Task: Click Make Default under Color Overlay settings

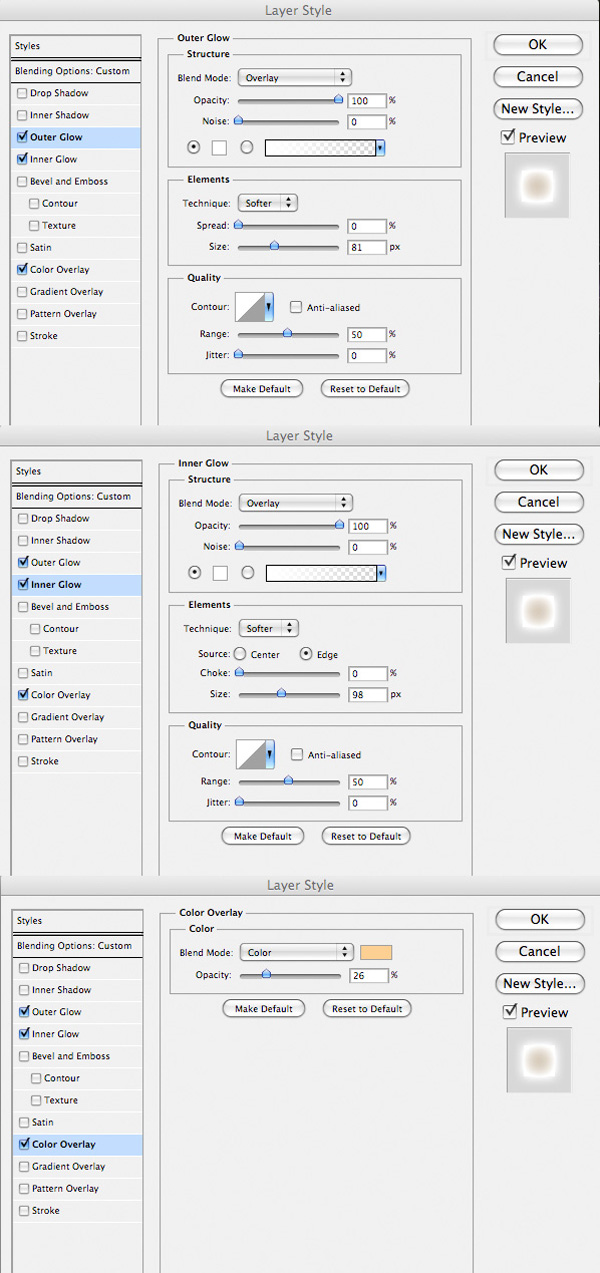Action: tap(264, 1008)
